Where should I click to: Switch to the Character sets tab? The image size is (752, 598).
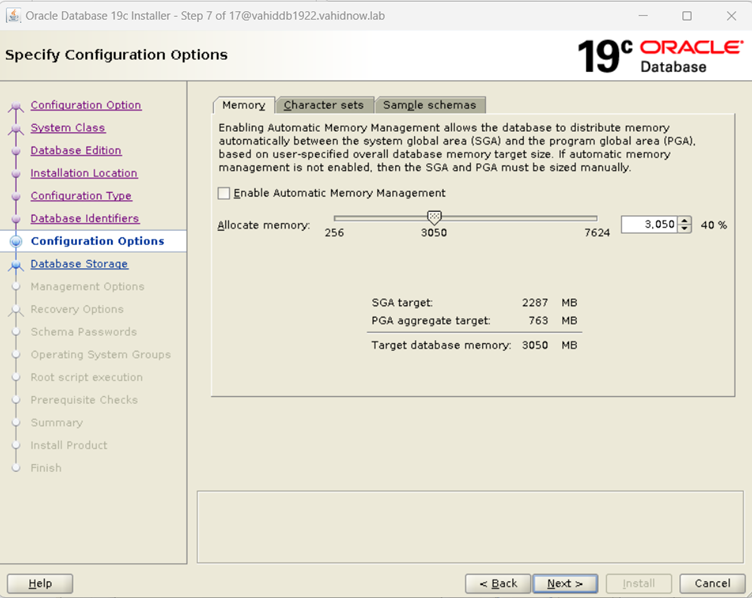click(324, 105)
